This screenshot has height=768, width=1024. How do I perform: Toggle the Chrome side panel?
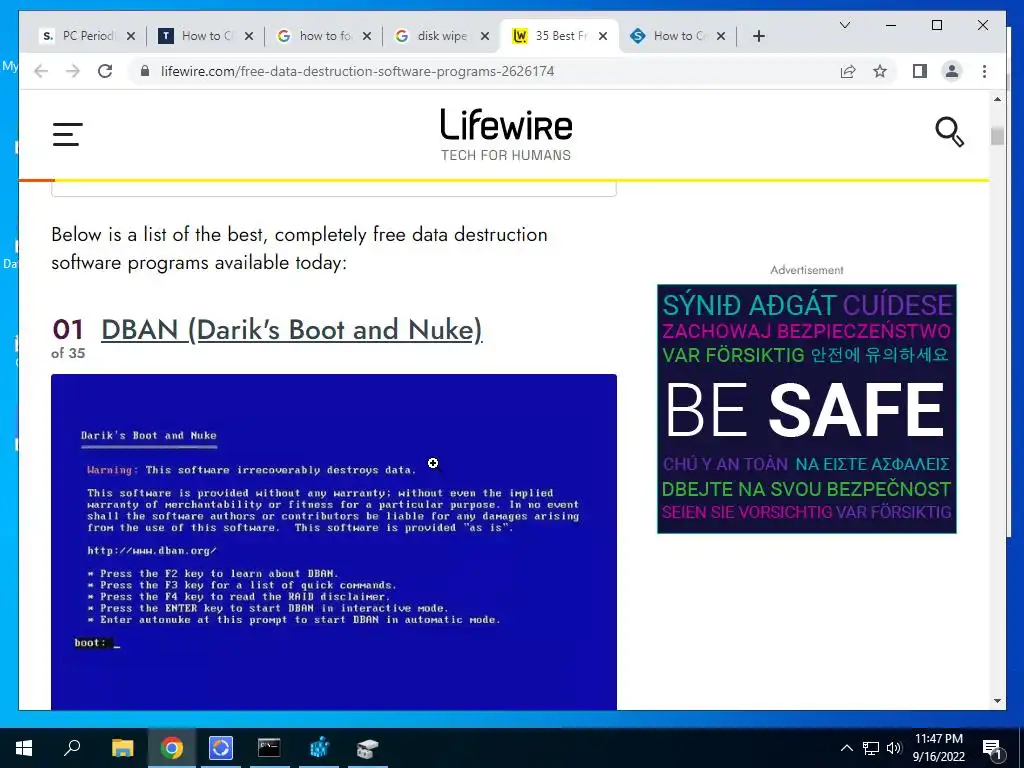(920, 71)
